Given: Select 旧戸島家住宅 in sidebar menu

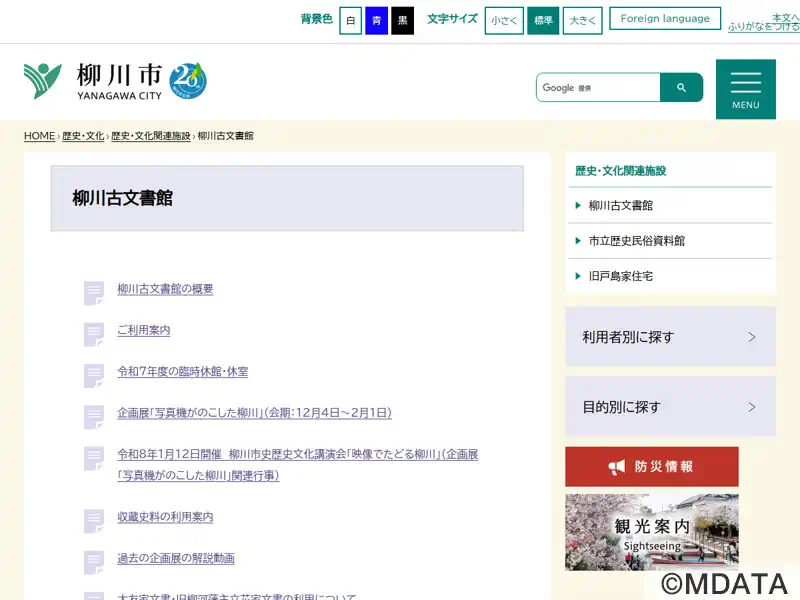Looking at the screenshot, I should [x=620, y=276].
